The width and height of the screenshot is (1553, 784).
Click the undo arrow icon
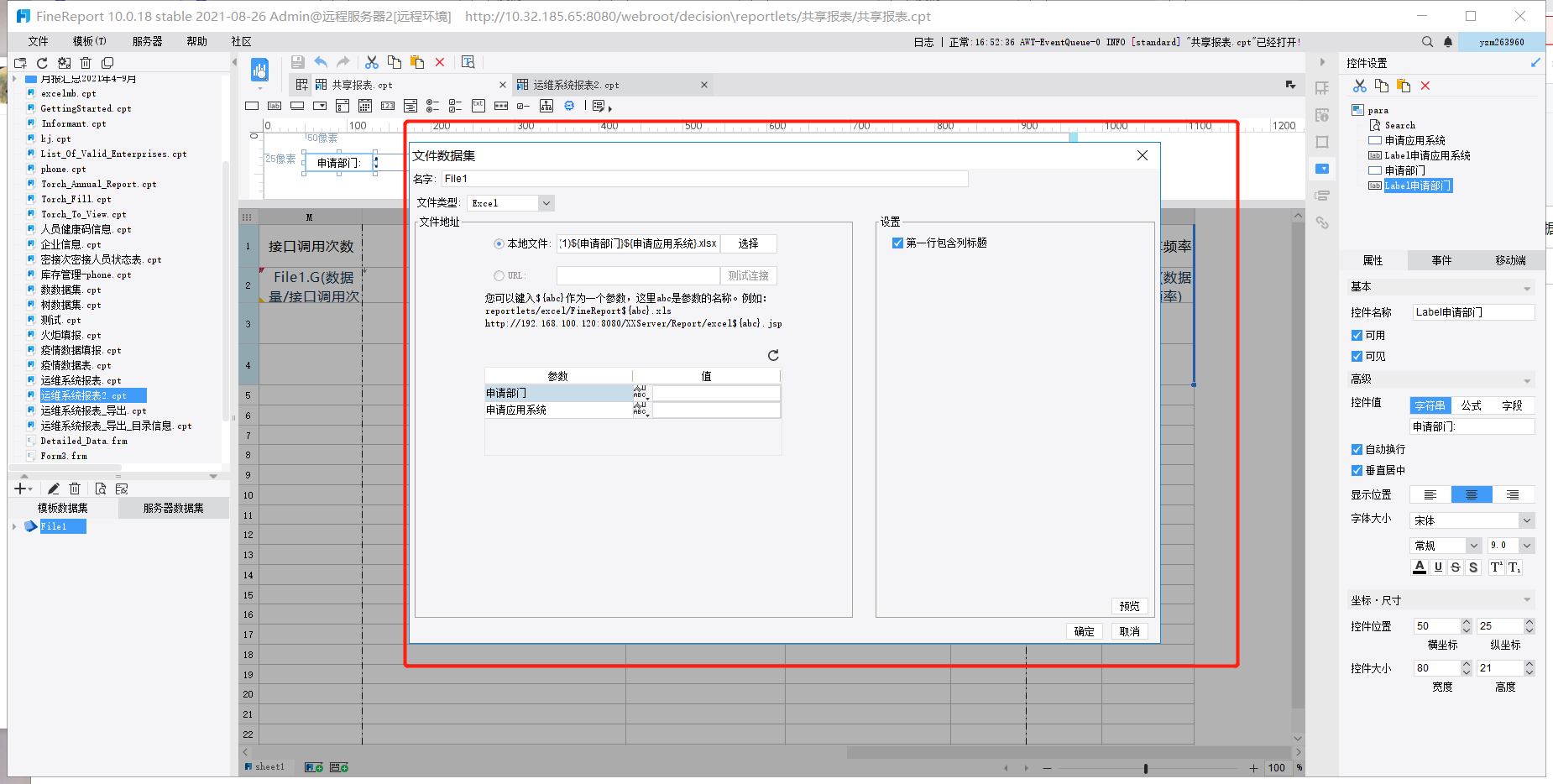tap(321, 62)
